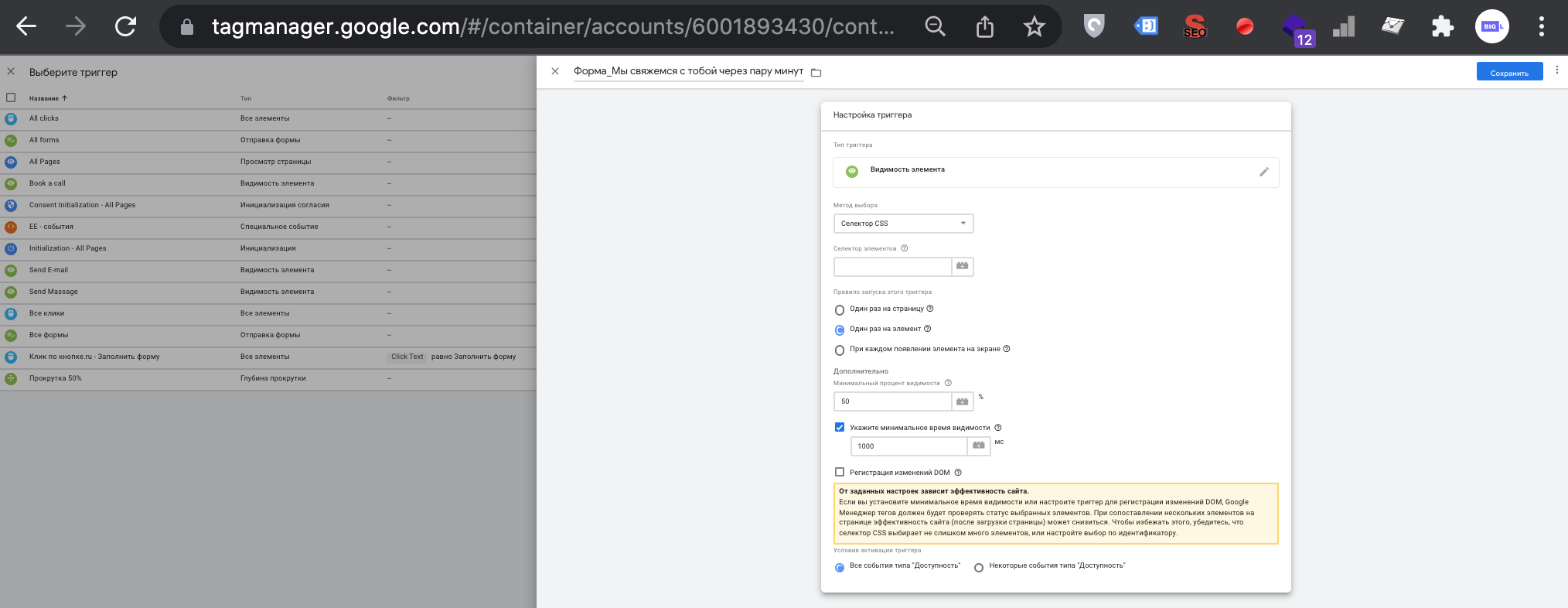1568x608 pixels.
Task: Select the 'EE - события' trigger row
Action: point(268,227)
